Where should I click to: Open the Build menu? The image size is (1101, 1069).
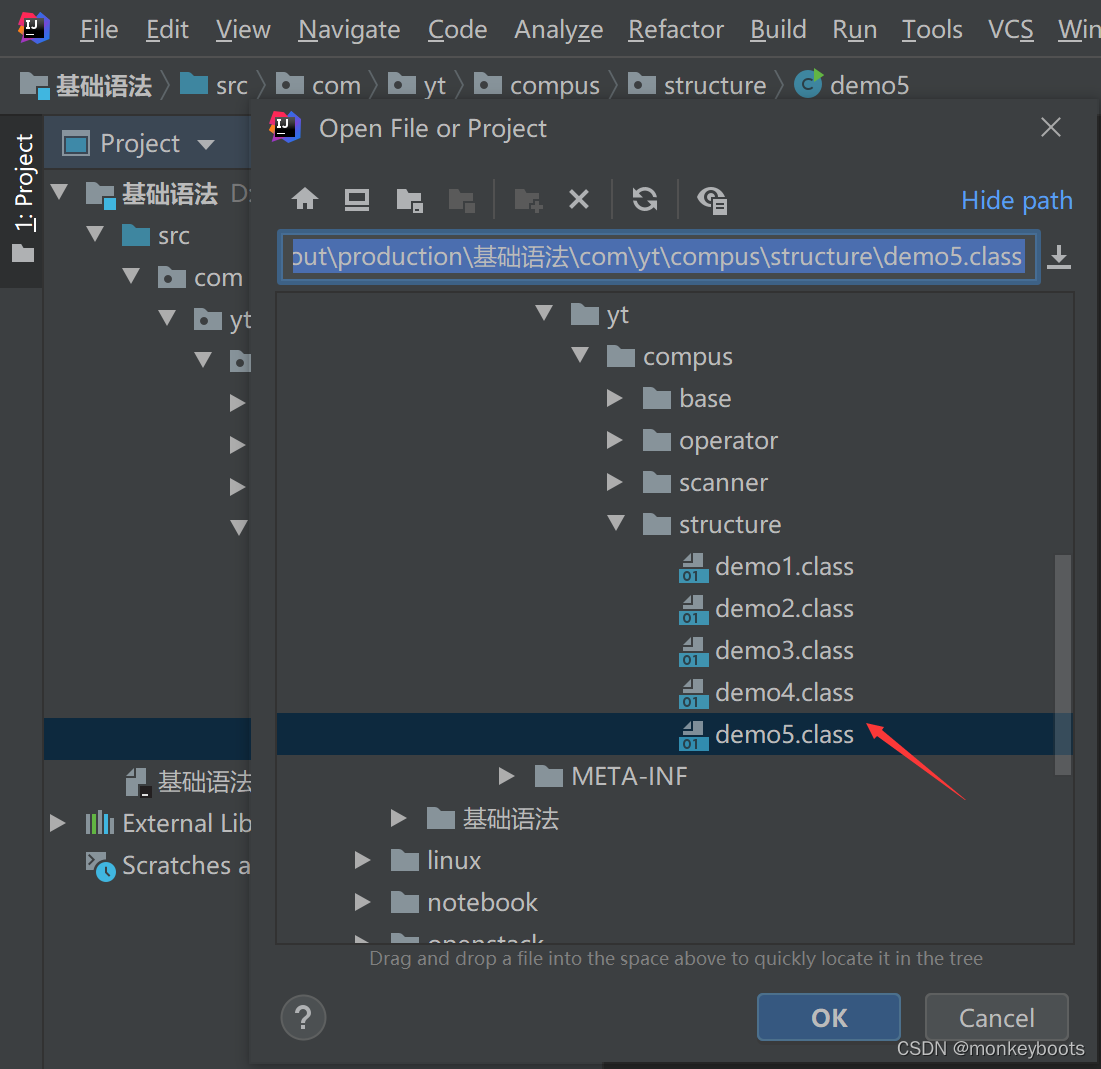coord(778,29)
